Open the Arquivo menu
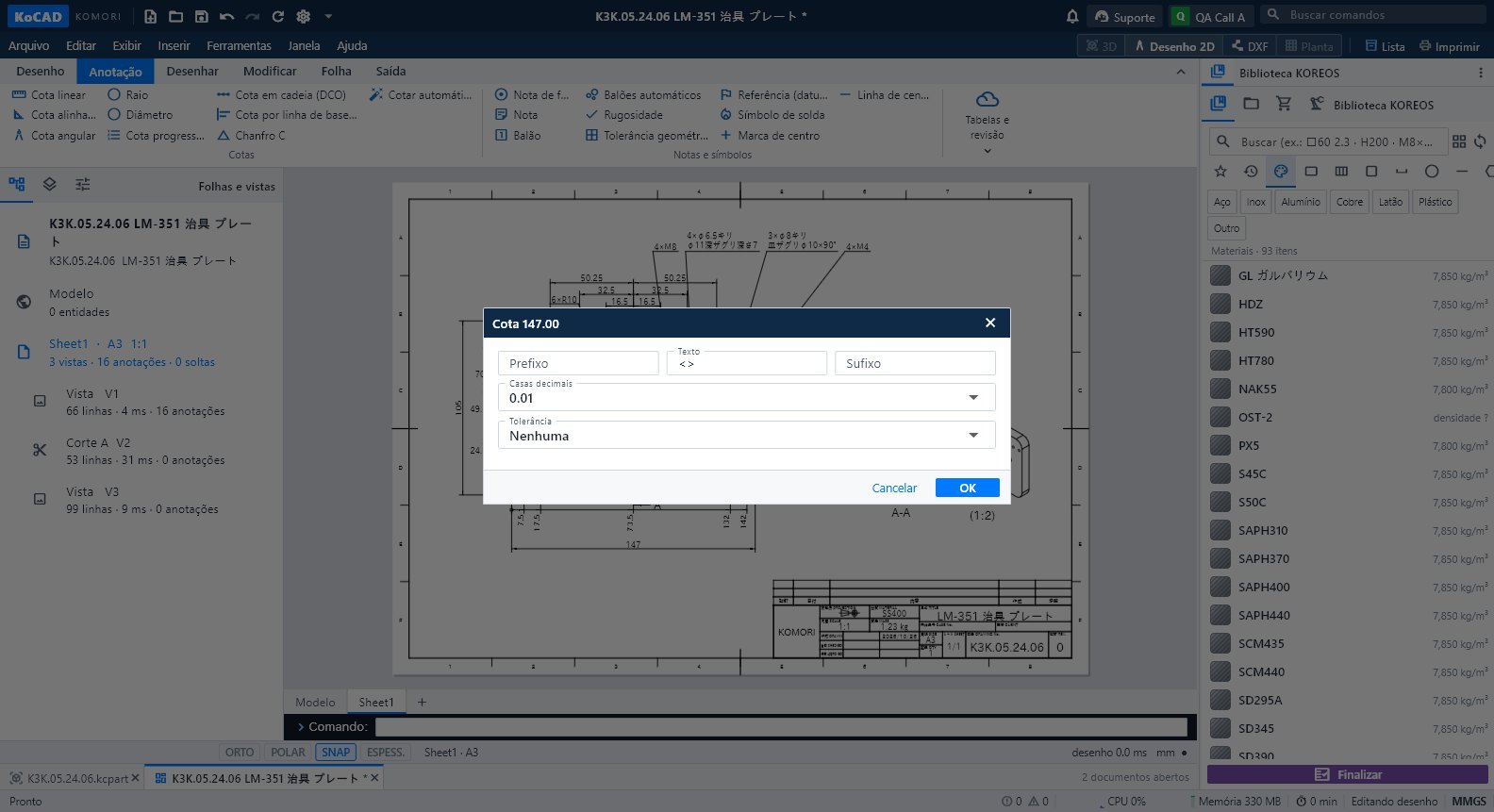 pyautogui.click(x=28, y=45)
